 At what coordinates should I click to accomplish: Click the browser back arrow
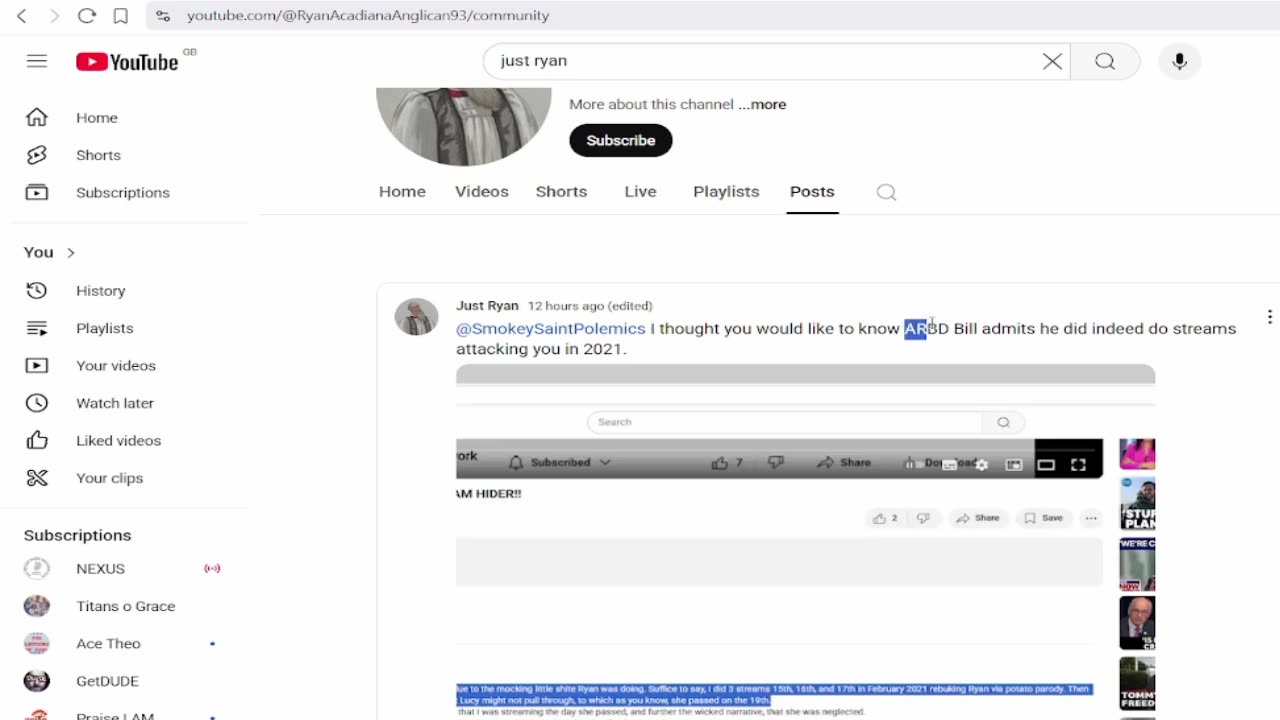click(x=22, y=16)
